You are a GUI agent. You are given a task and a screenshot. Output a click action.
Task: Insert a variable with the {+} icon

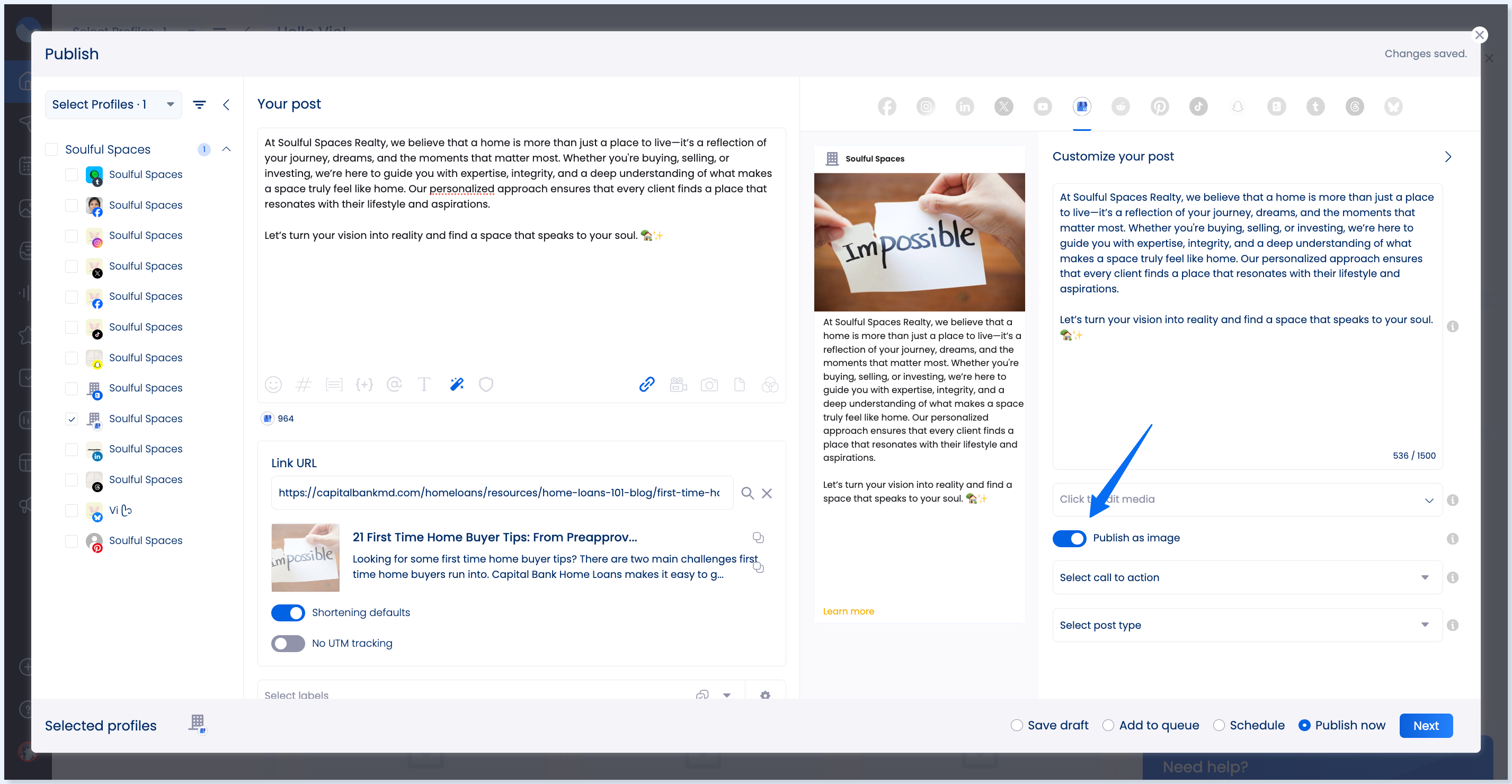[364, 385]
